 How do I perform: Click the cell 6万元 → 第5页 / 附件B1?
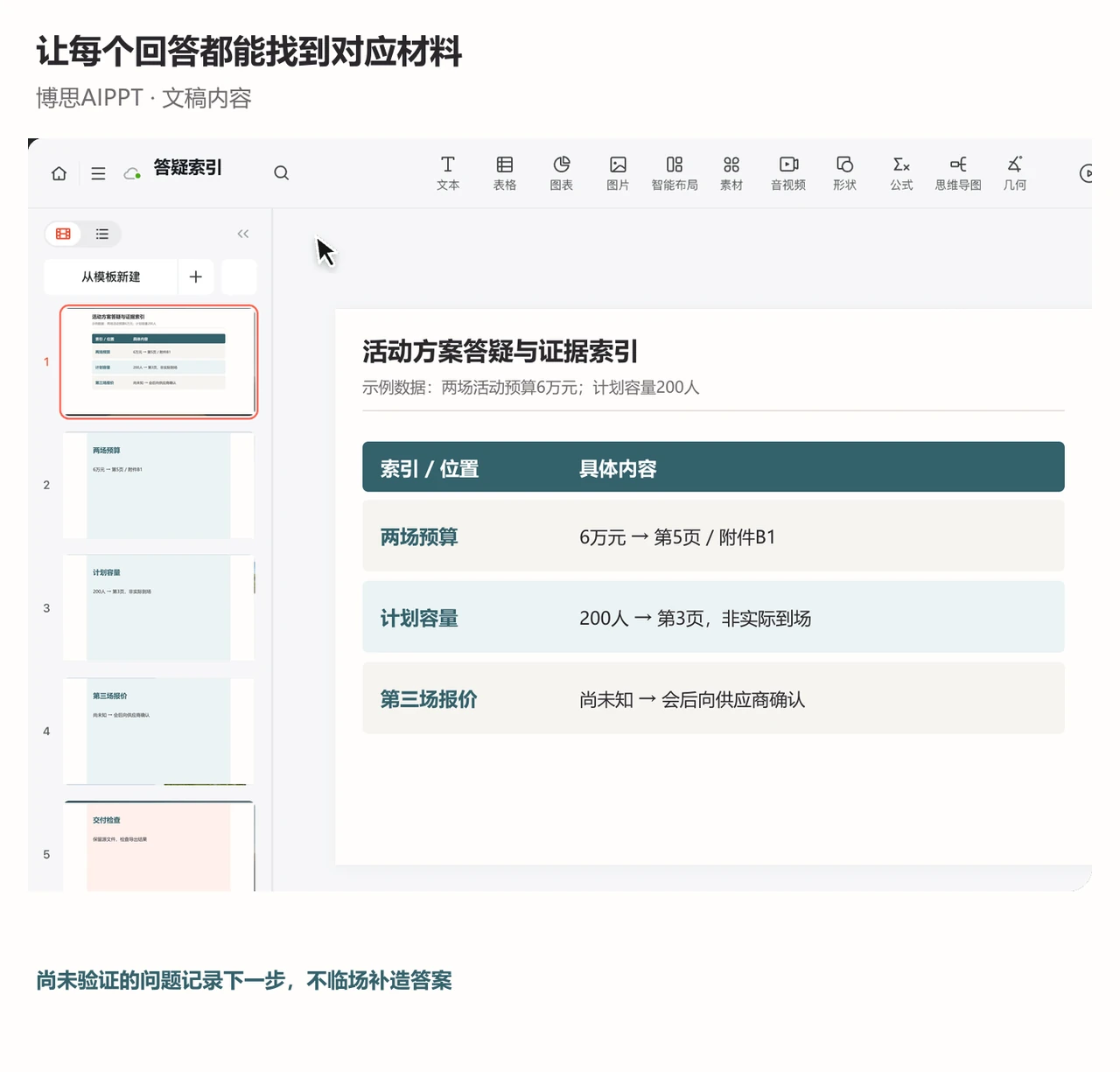(x=677, y=537)
